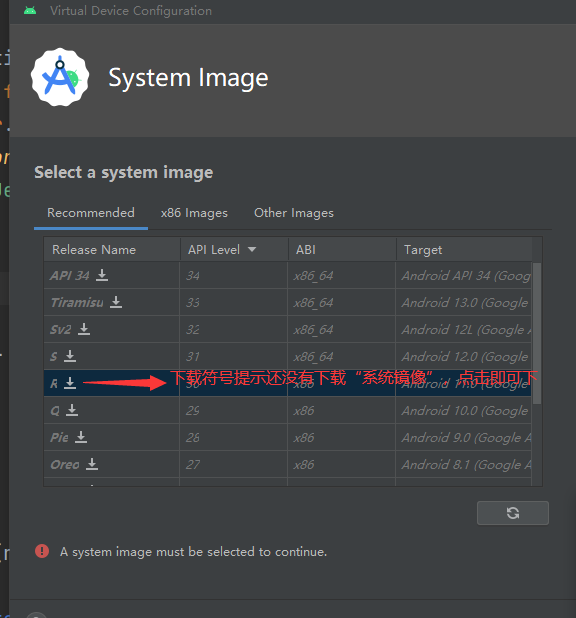The width and height of the screenshot is (576, 618).
Task: Download the API 34 system image
Action: [x=102, y=275]
